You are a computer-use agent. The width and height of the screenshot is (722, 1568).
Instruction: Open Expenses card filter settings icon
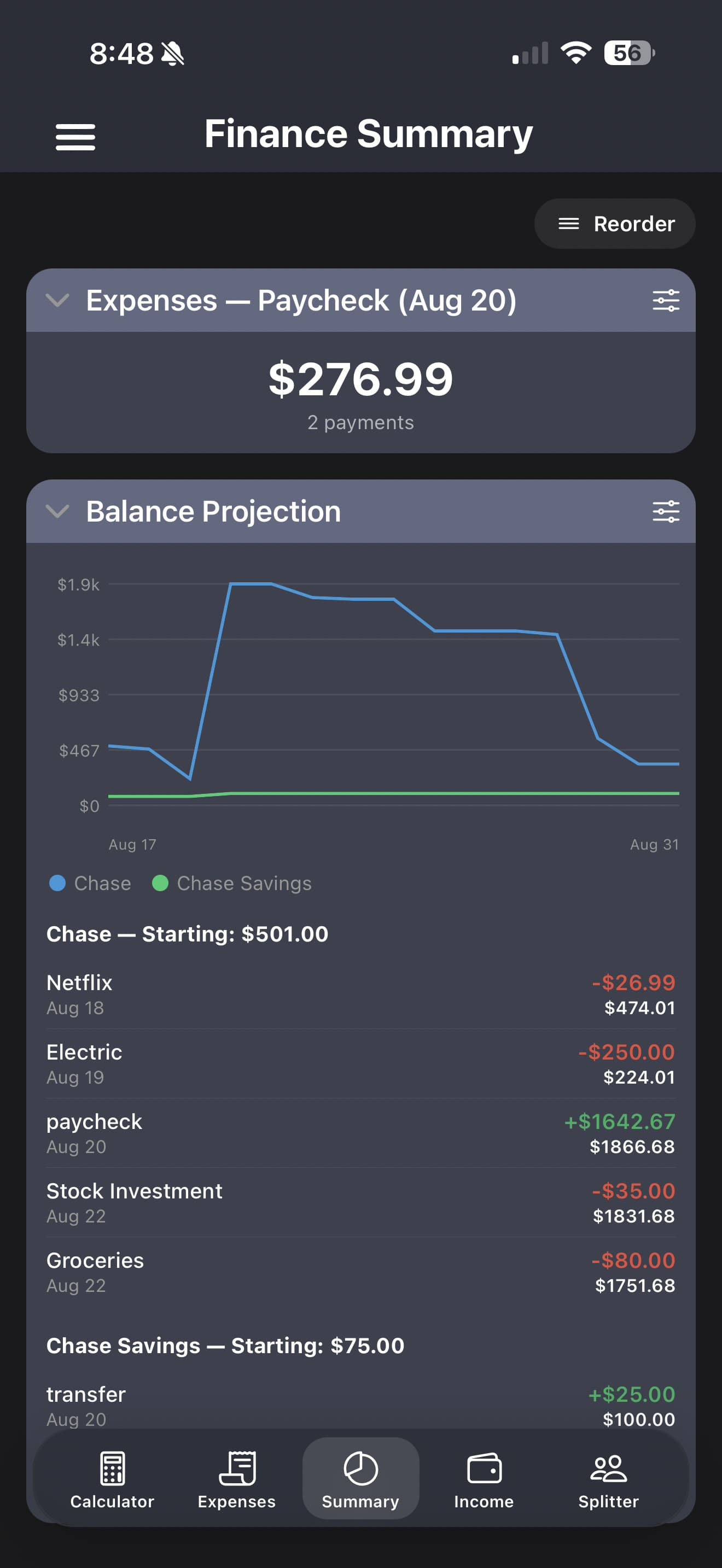pos(665,301)
